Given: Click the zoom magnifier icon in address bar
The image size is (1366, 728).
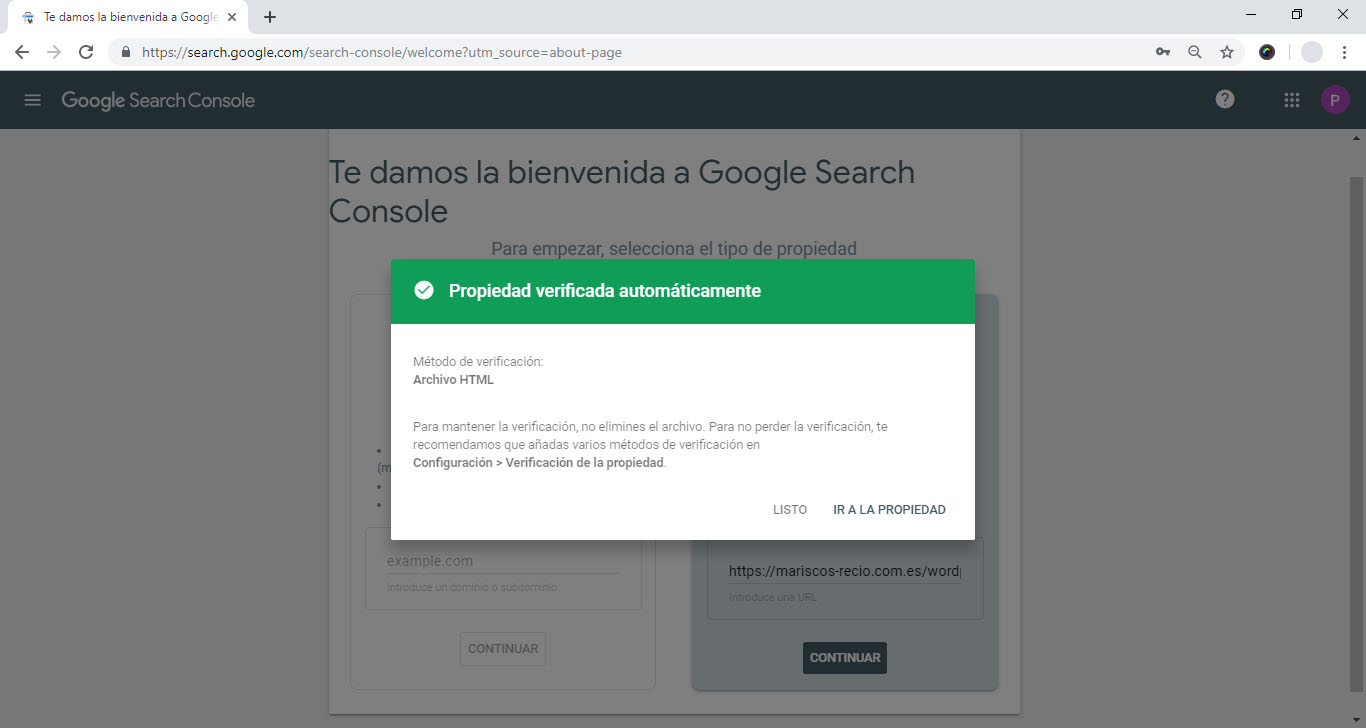Looking at the screenshot, I should click(x=1195, y=52).
